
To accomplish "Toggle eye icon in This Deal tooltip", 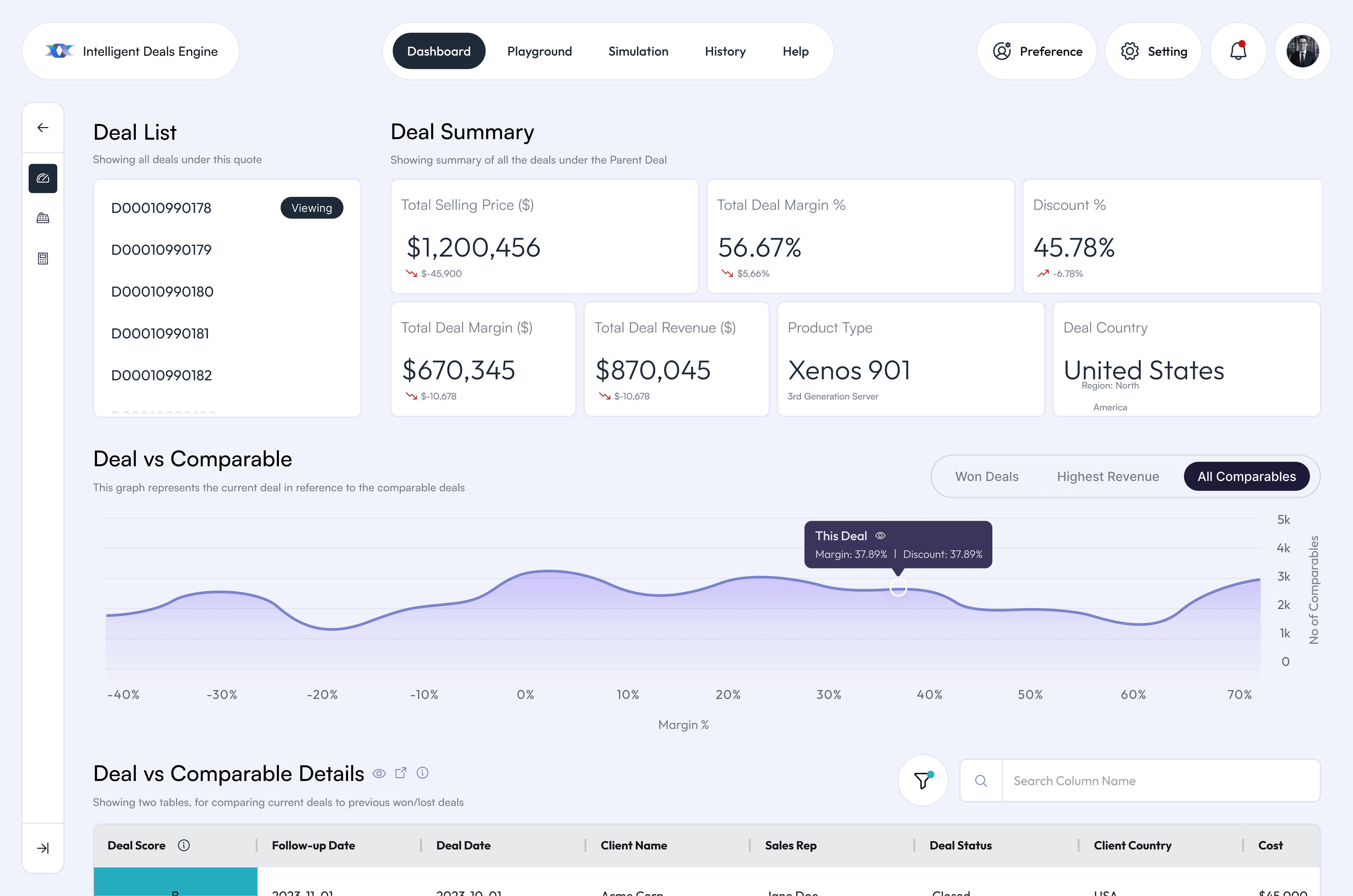I will tap(880, 535).
